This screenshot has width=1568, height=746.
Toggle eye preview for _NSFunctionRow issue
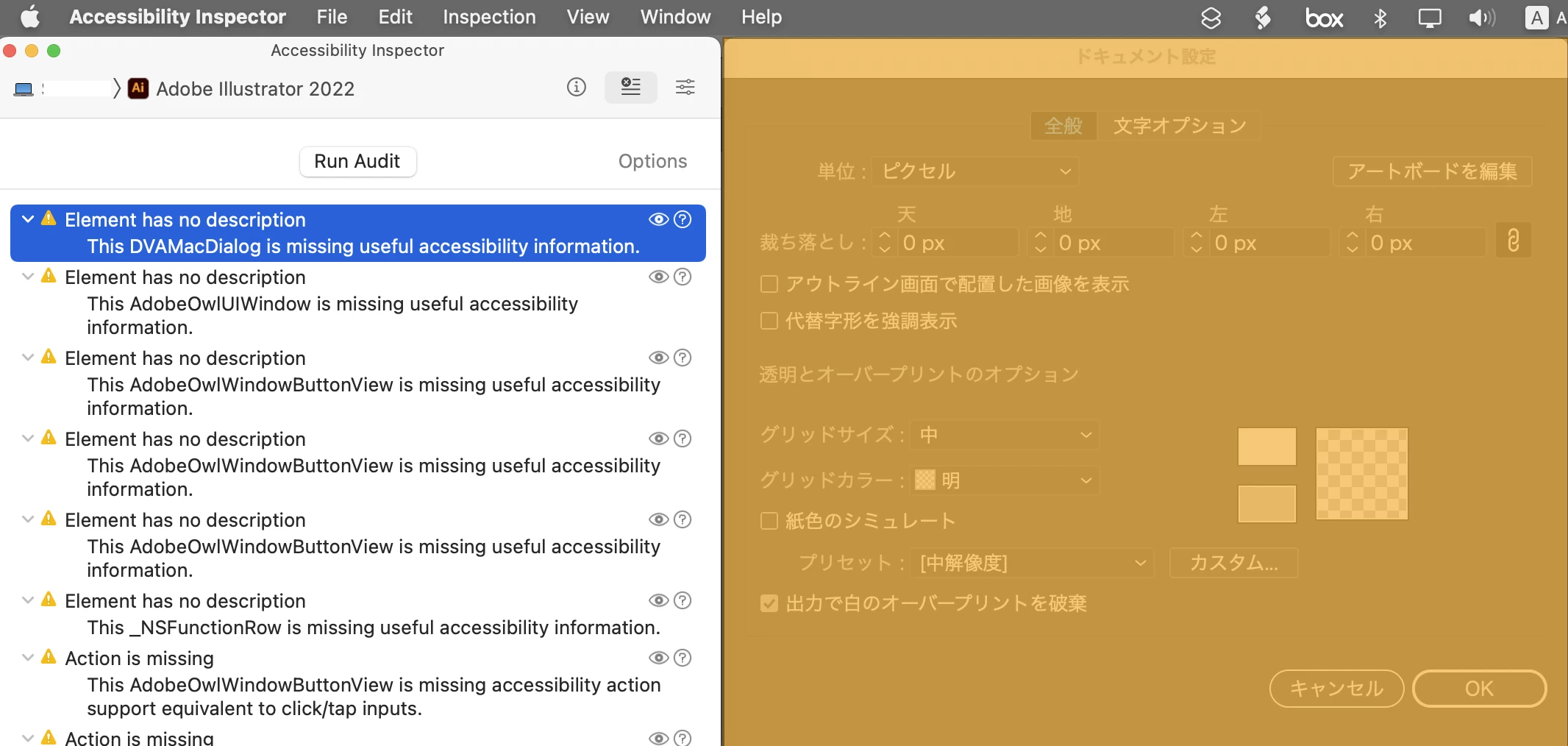pyautogui.click(x=658, y=600)
